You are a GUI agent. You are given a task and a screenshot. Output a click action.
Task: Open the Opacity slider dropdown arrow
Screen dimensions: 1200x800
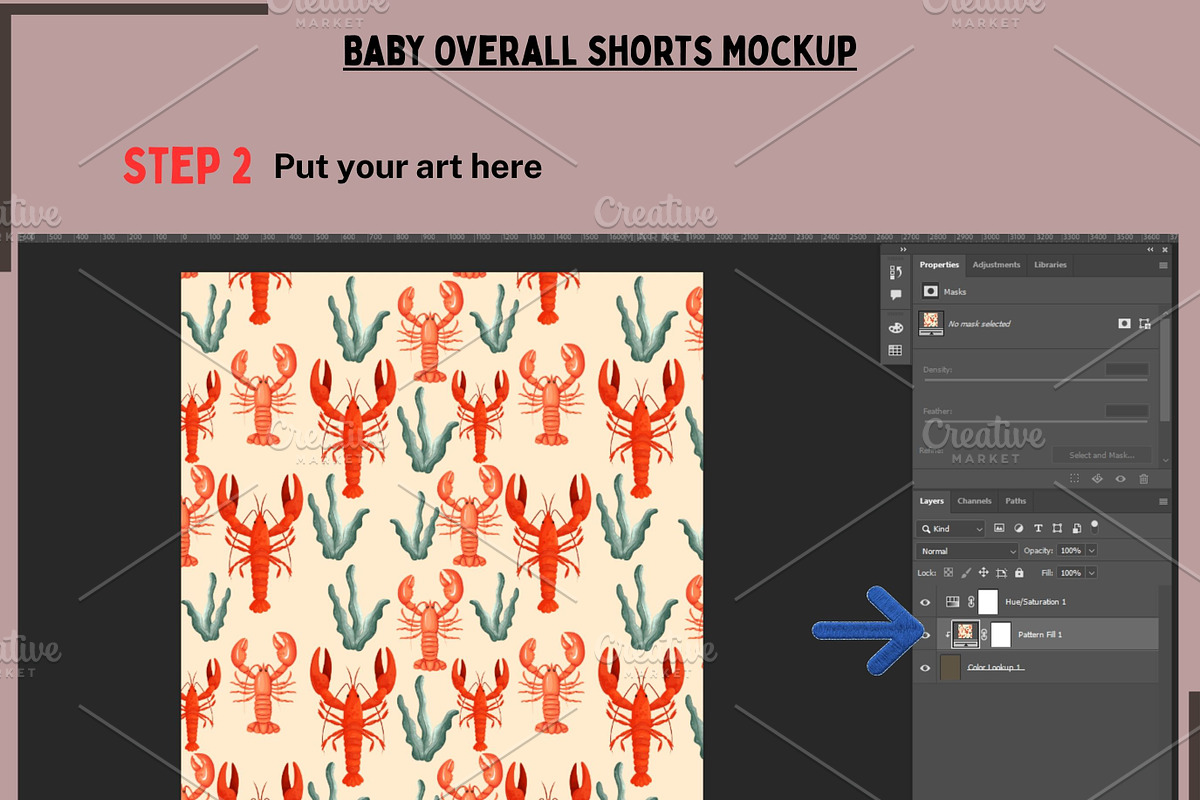(x=1091, y=551)
